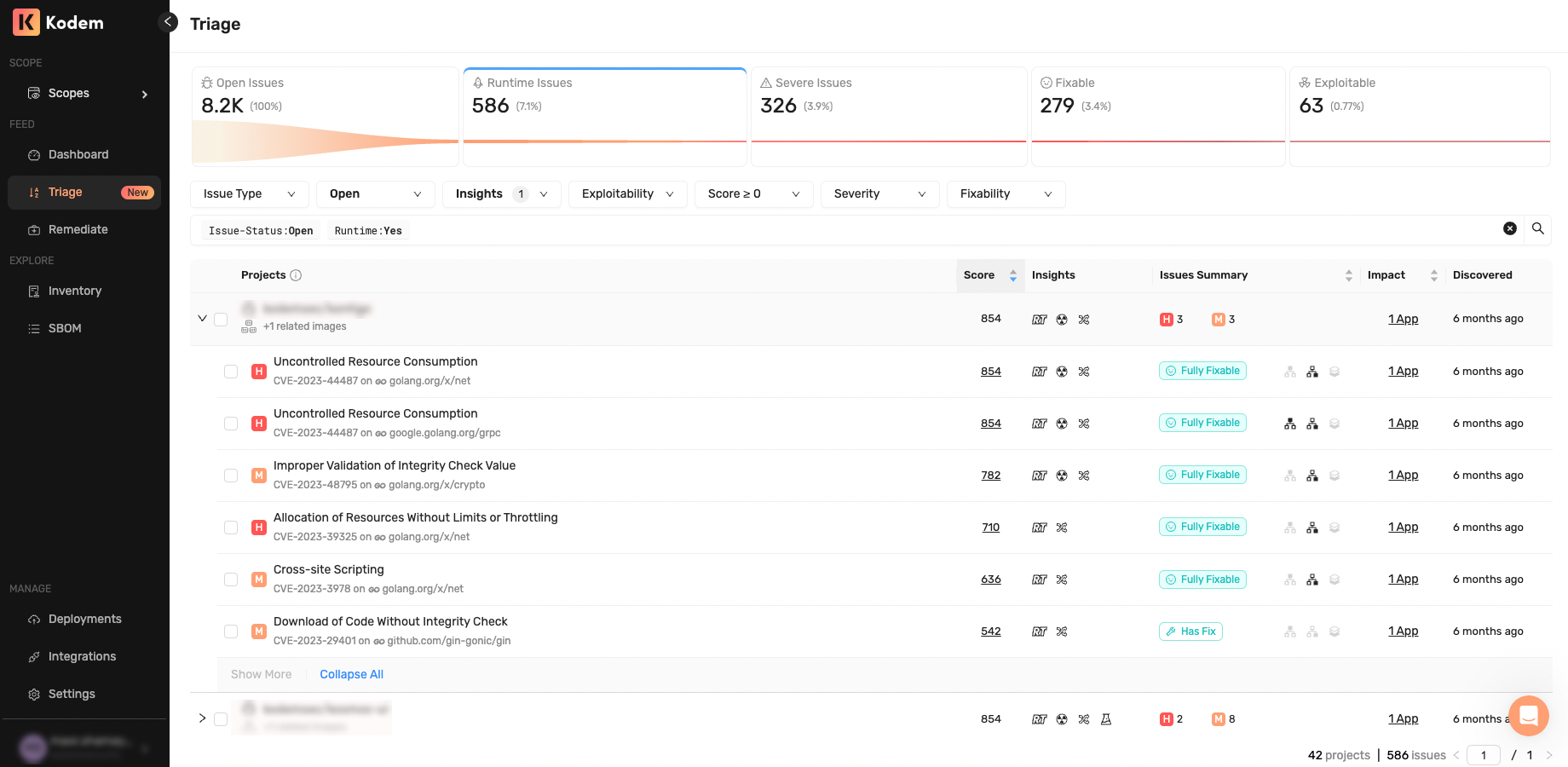Click the layers icon in the golang.org/x/crypto row
Screen dimensions: 1568x767
(1335, 476)
